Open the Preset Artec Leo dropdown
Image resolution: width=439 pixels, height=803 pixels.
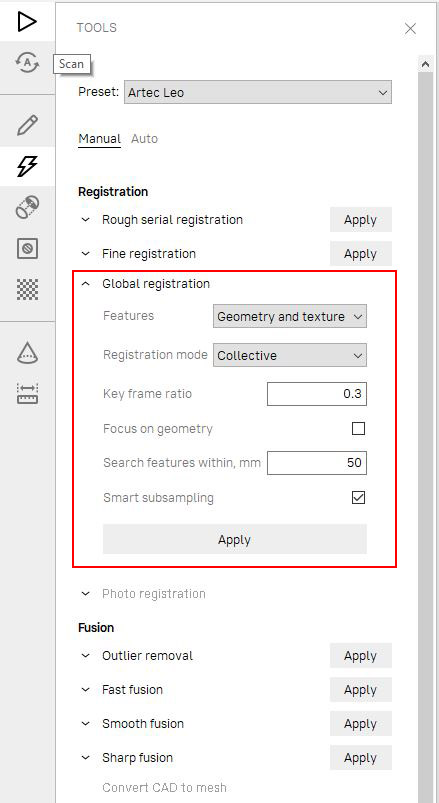(x=258, y=93)
